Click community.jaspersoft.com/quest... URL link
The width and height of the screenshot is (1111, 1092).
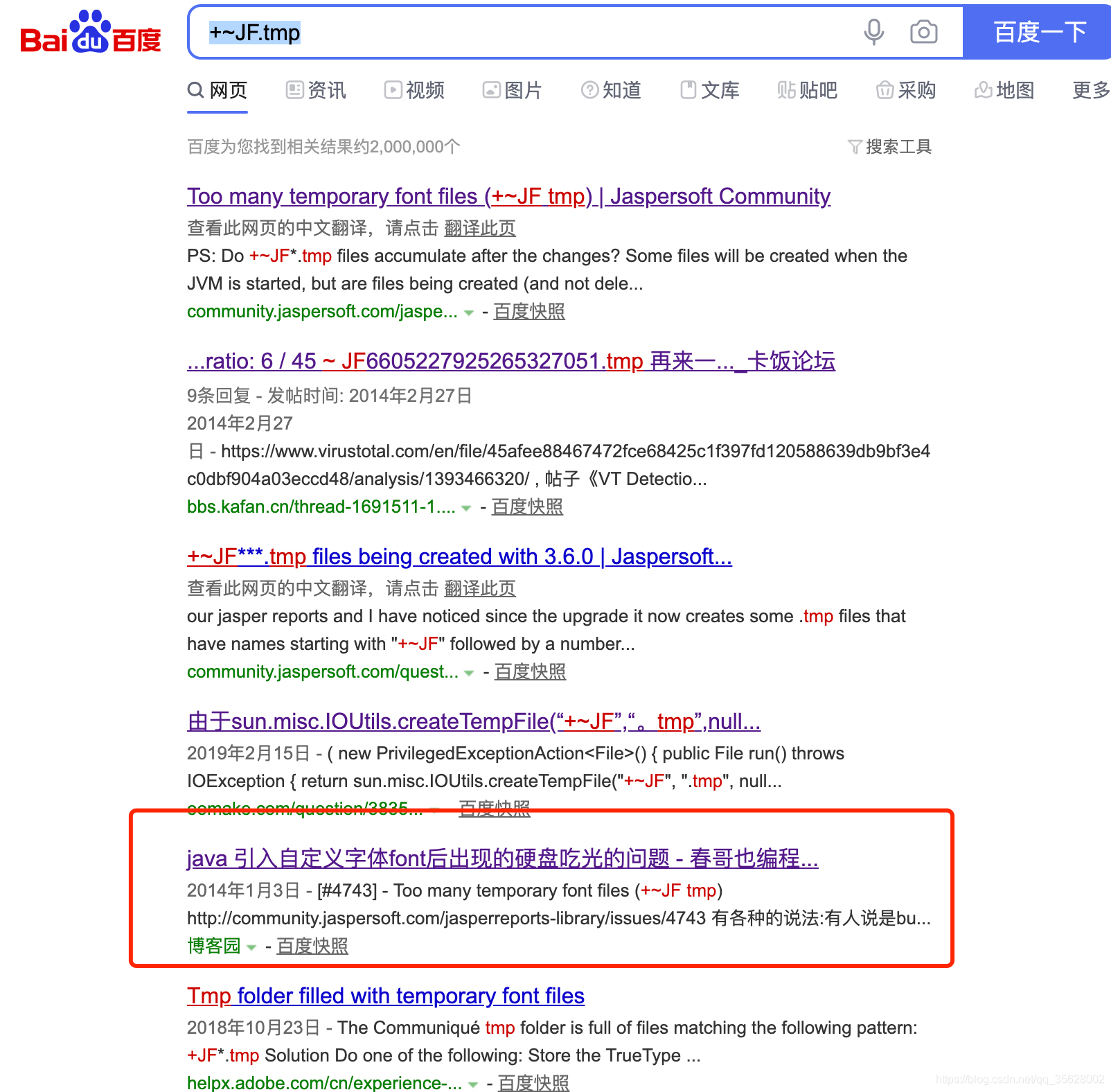pos(323,672)
